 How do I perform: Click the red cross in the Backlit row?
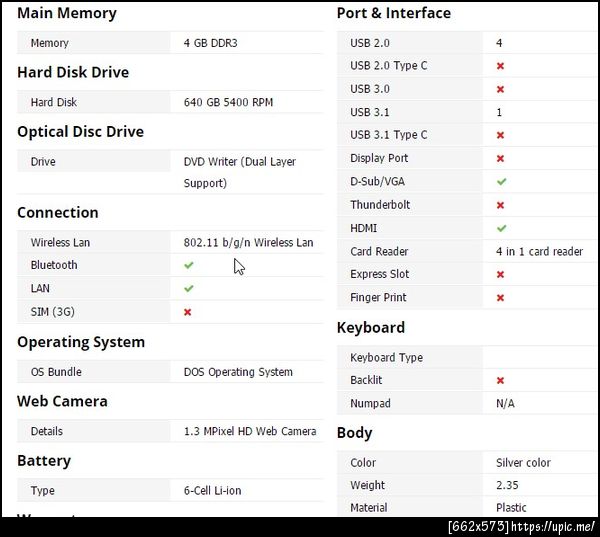tap(500, 380)
